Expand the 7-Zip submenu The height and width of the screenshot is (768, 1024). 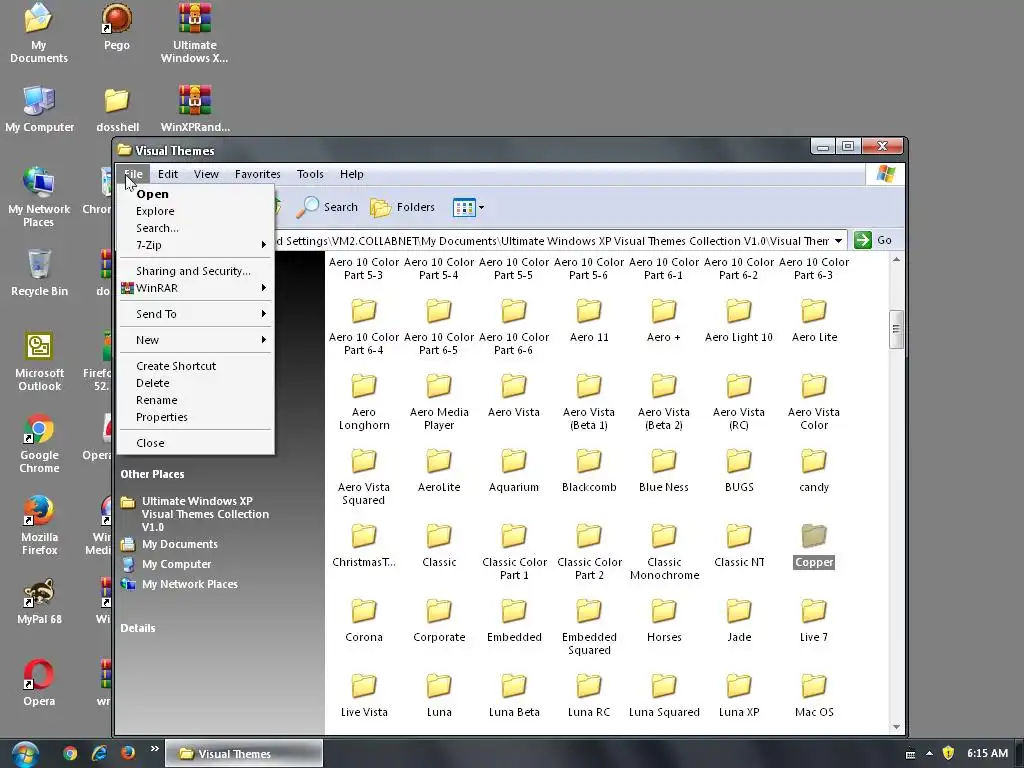tap(195, 245)
